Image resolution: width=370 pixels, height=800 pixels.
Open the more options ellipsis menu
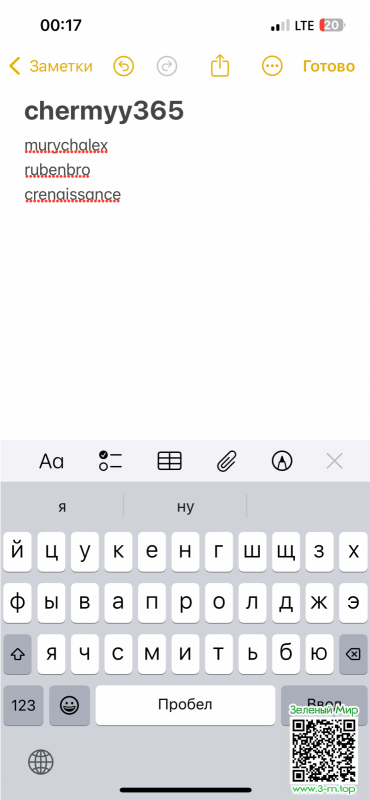tap(272, 66)
